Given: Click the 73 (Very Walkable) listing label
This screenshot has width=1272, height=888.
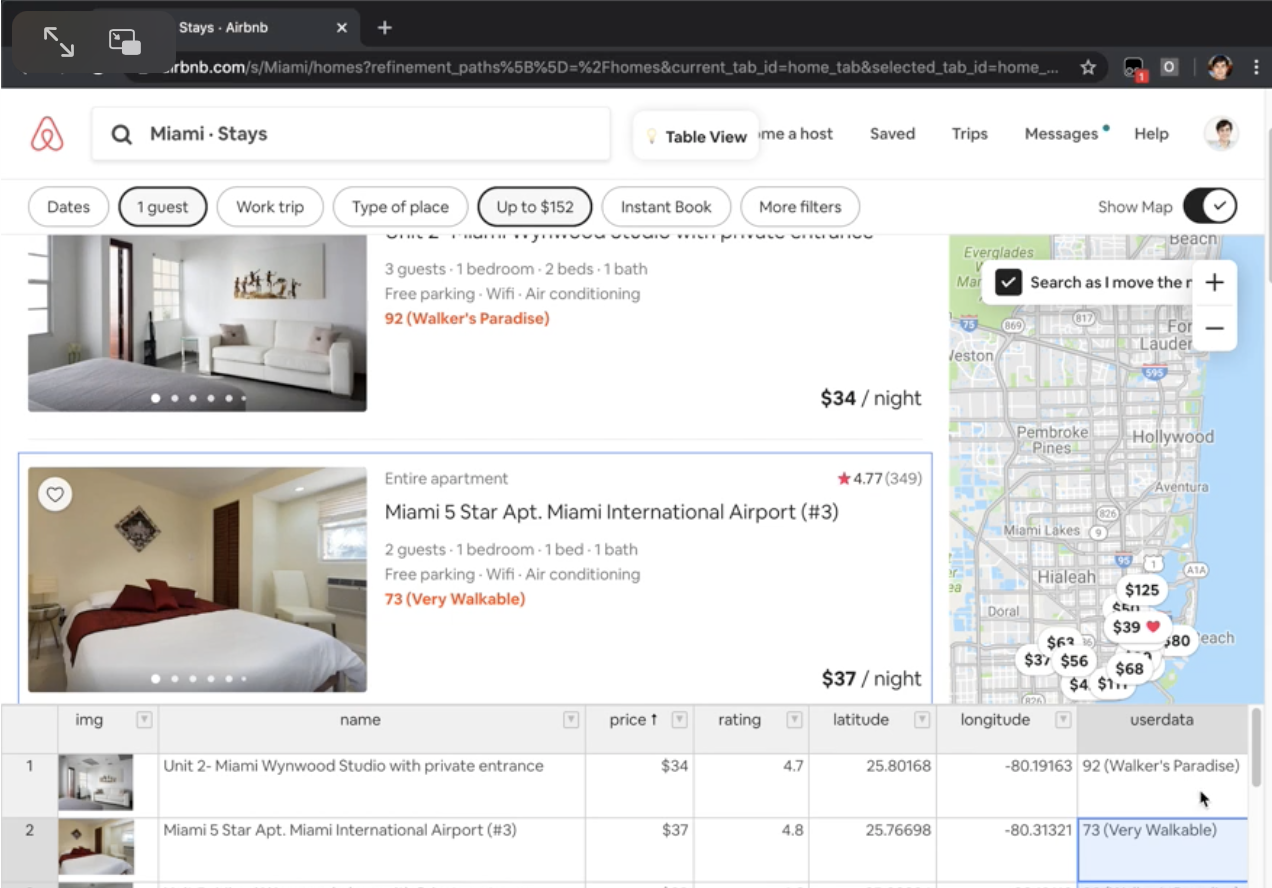Looking at the screenshot, I should (455, 599).
